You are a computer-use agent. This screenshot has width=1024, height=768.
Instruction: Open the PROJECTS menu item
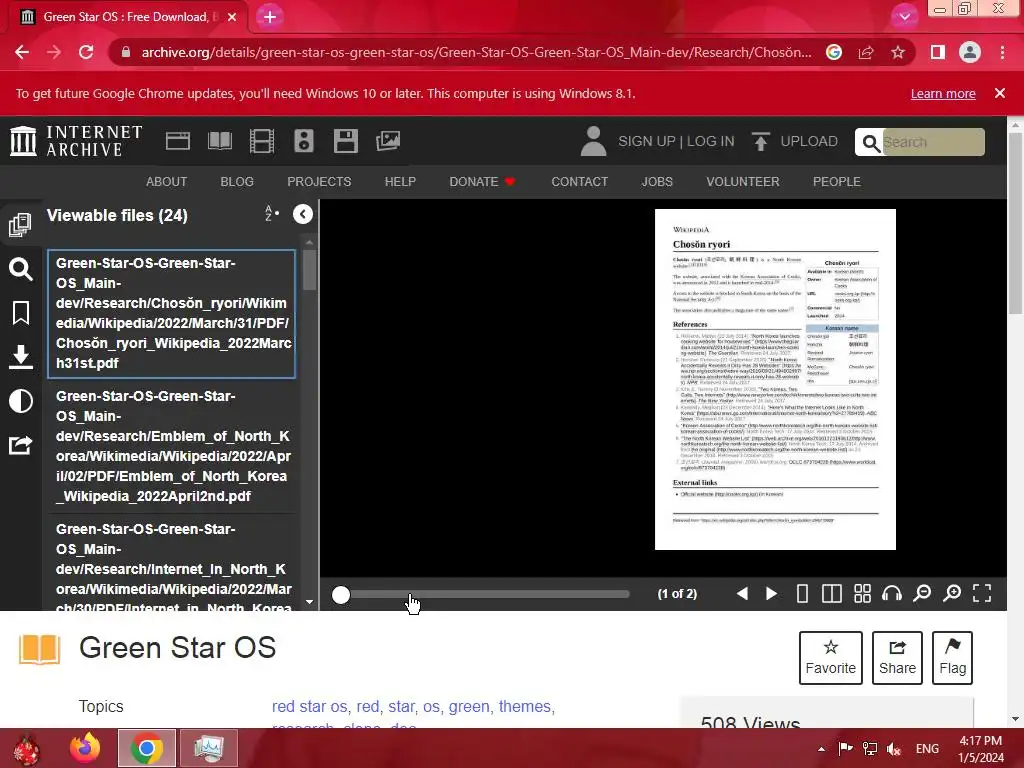(x=319, y=182)
